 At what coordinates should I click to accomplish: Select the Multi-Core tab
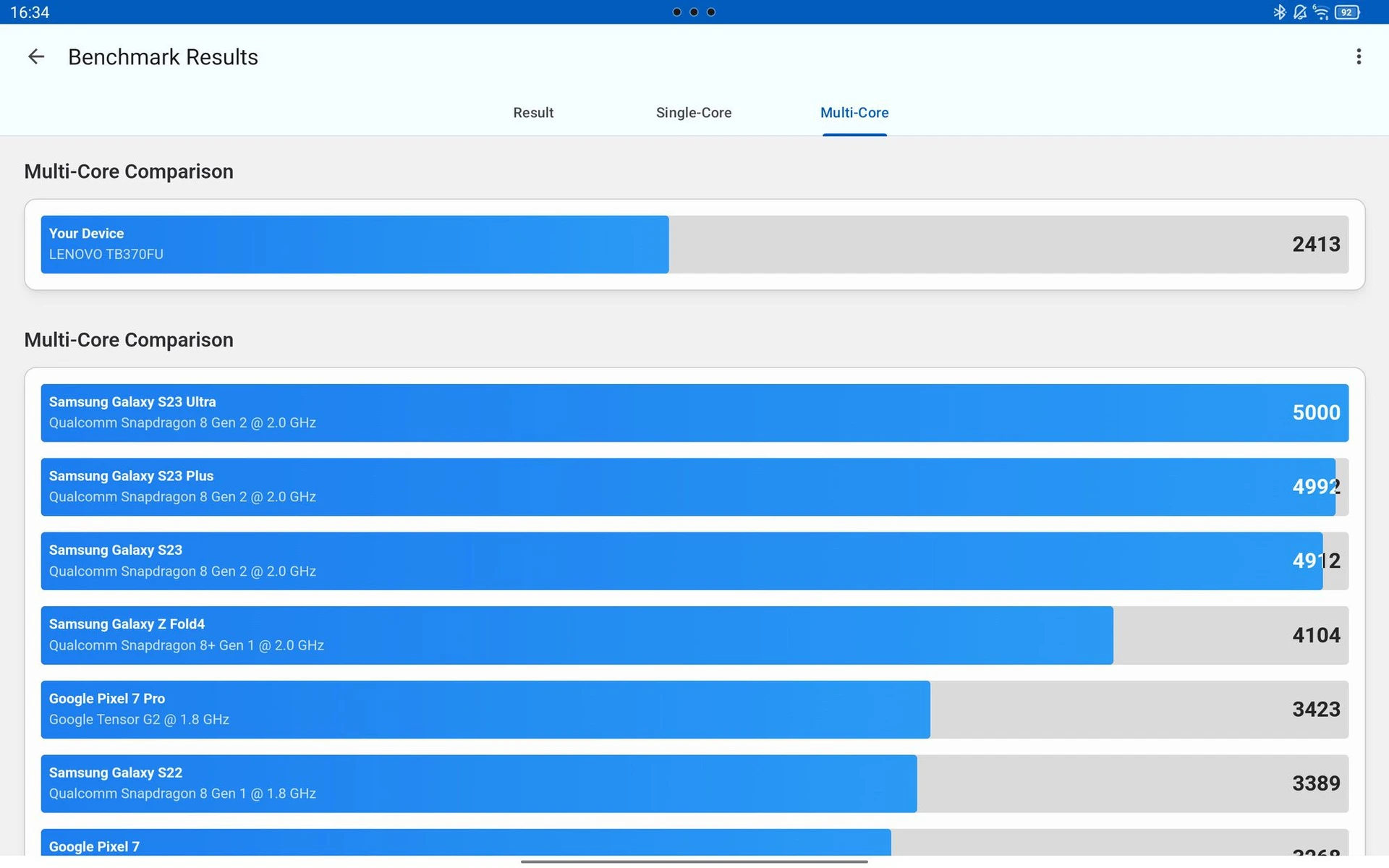pyautogui.click(x=854, y=112)
